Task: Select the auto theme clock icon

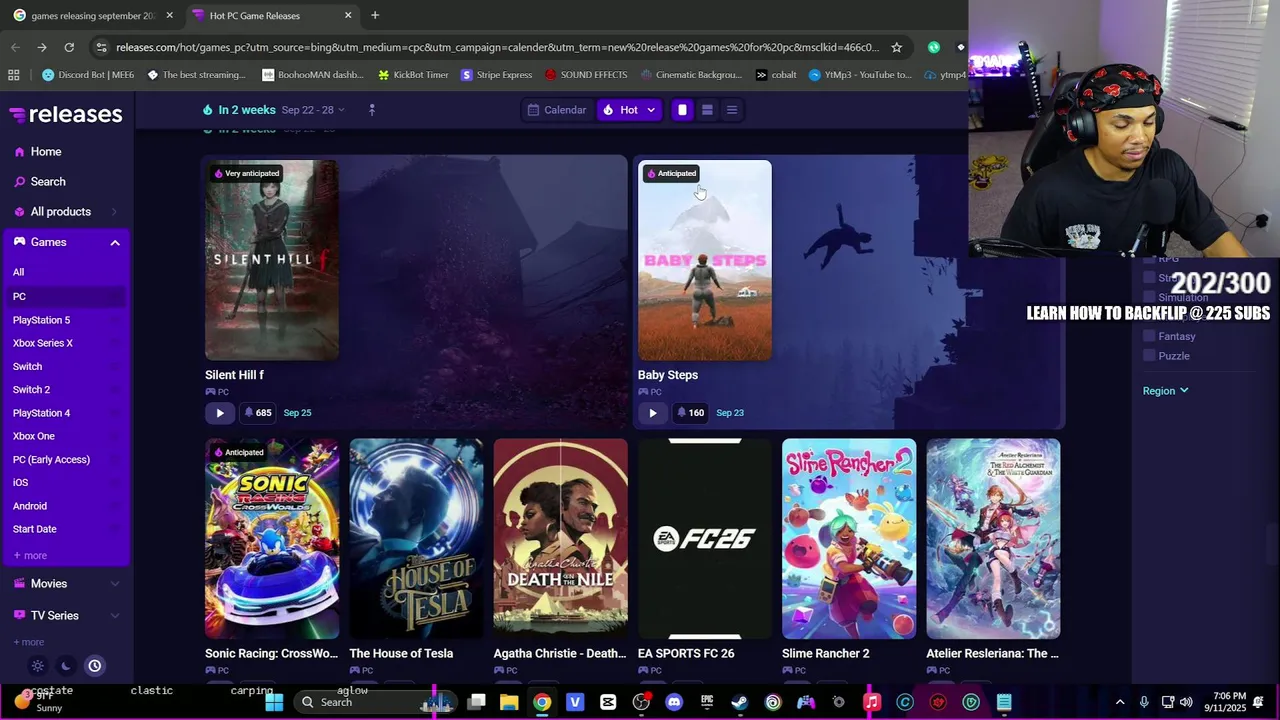Action: [x=94, y=666]
